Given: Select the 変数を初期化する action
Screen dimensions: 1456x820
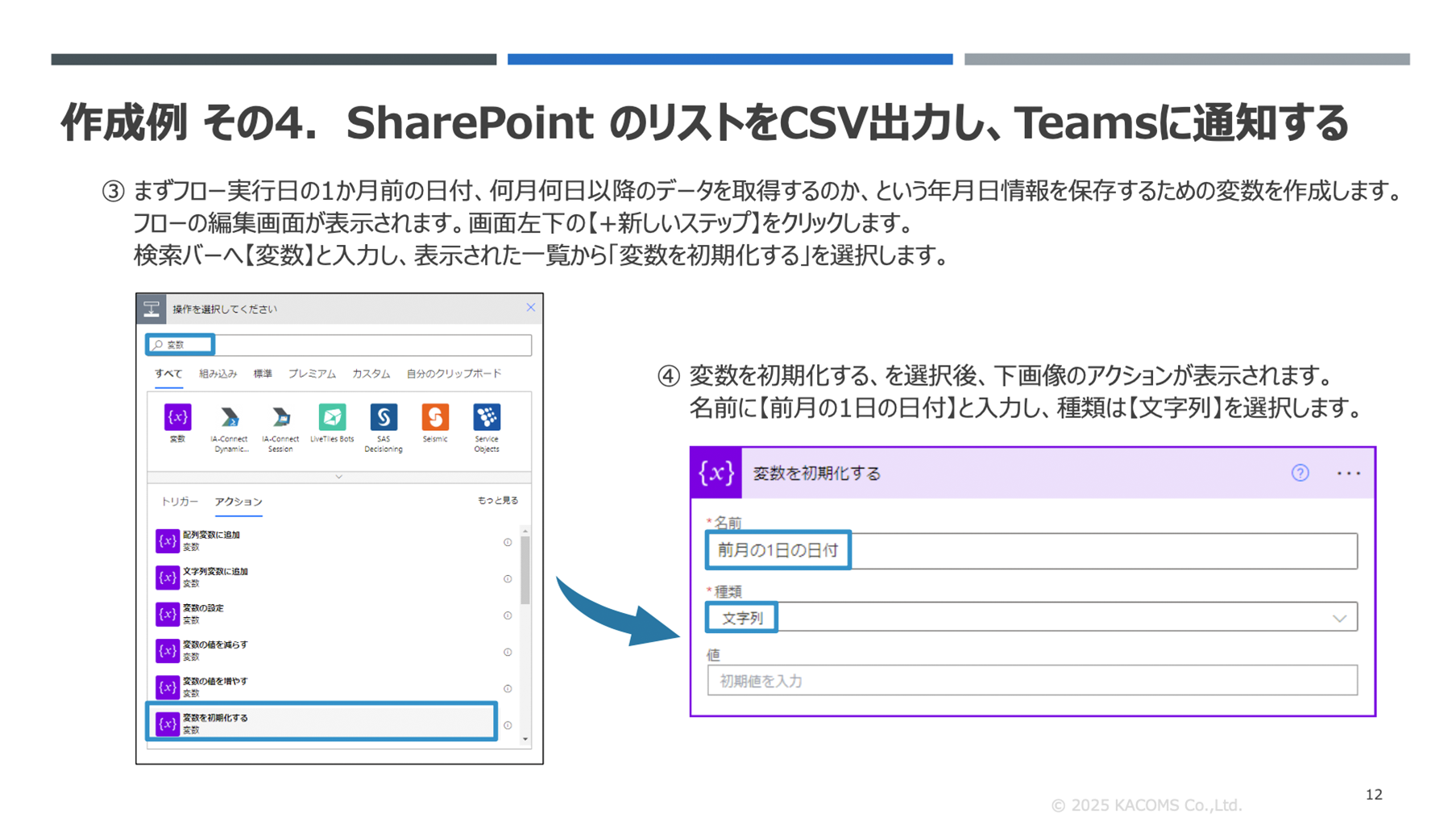Looking at the screenshot, I should [321, 723].
